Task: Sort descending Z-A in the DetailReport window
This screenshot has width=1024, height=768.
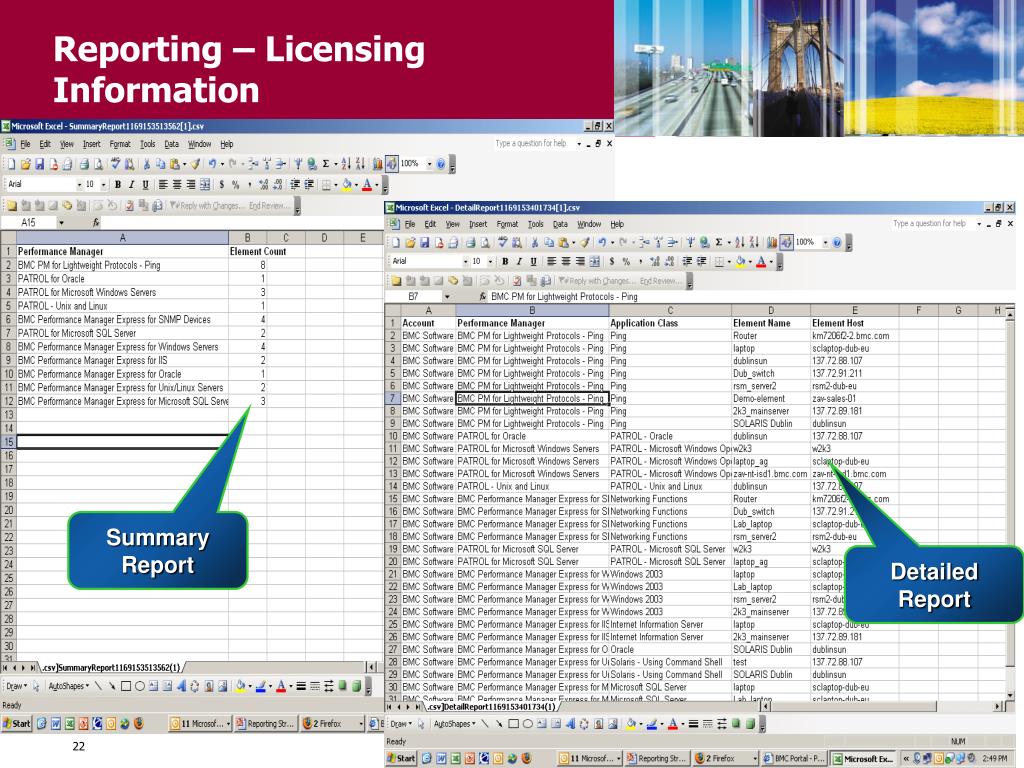Action: point(754,243)
